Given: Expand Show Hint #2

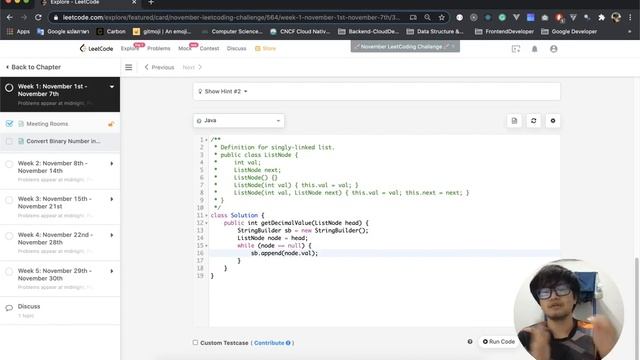Looking at the screenshot, I should coord(223,91).
